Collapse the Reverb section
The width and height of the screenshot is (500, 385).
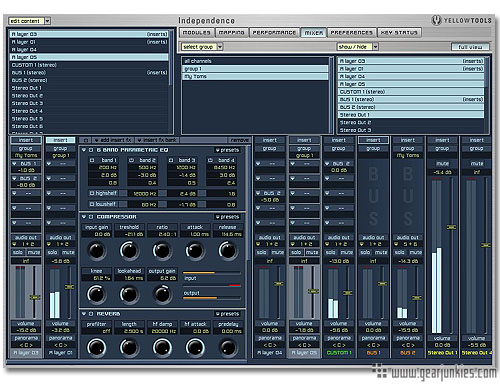pyautogui.click(x=84, y=314)
